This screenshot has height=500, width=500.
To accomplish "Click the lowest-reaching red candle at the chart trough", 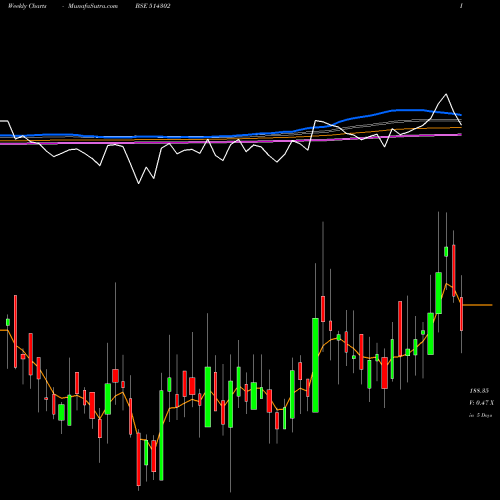I will (x=139, y=459).
